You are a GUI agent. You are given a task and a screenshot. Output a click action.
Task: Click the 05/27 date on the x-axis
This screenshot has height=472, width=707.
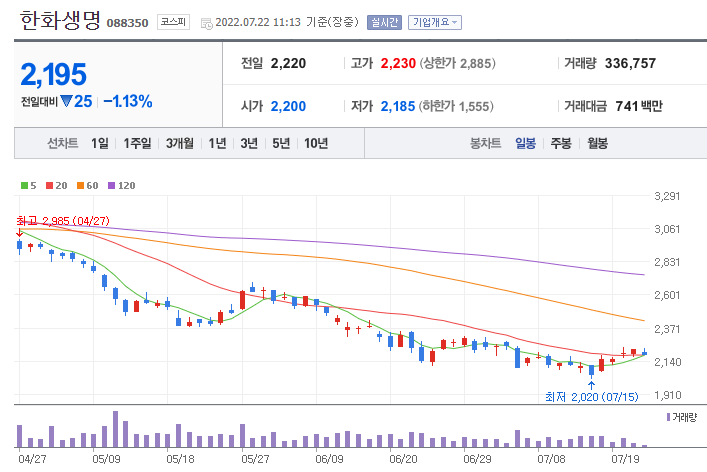[x=255, y=459]
